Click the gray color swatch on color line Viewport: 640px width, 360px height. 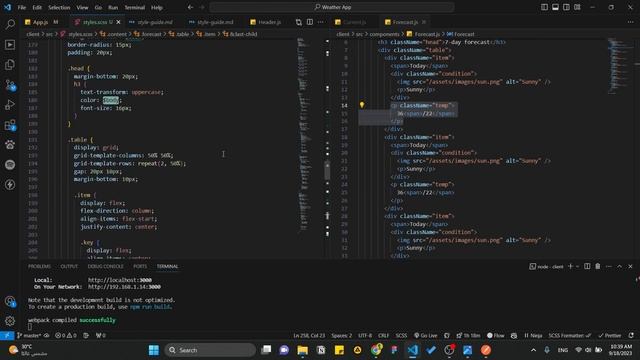[110, 100]
